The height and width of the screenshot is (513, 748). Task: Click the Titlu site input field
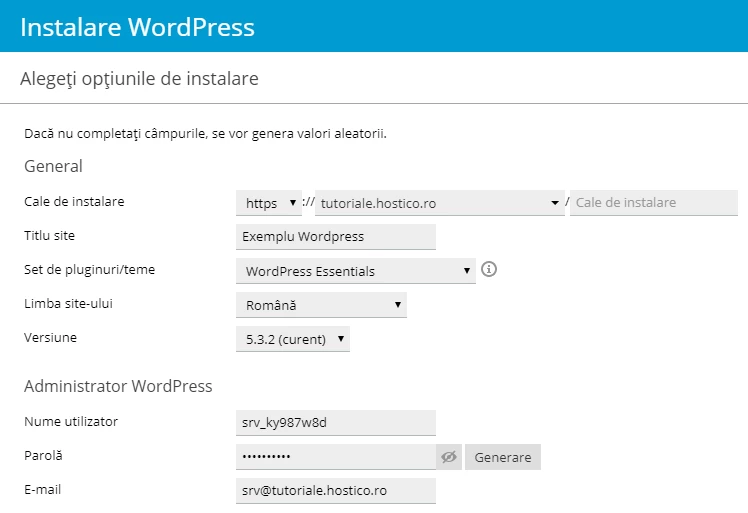point(336,237)
